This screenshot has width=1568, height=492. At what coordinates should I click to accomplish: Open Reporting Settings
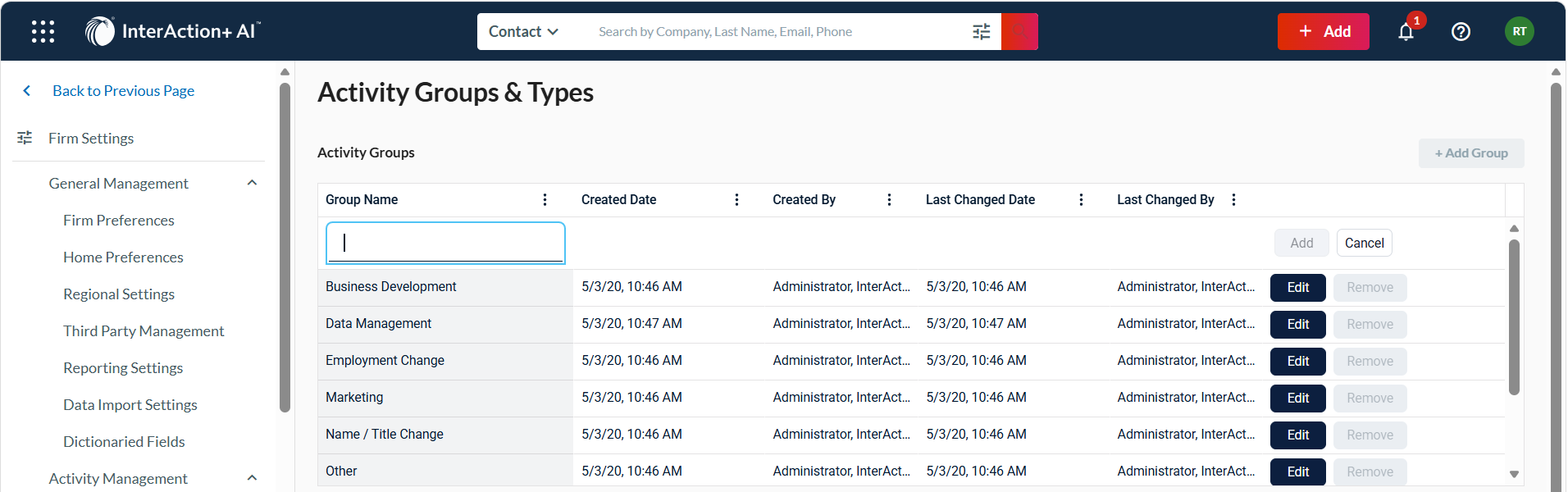(123, 367)
